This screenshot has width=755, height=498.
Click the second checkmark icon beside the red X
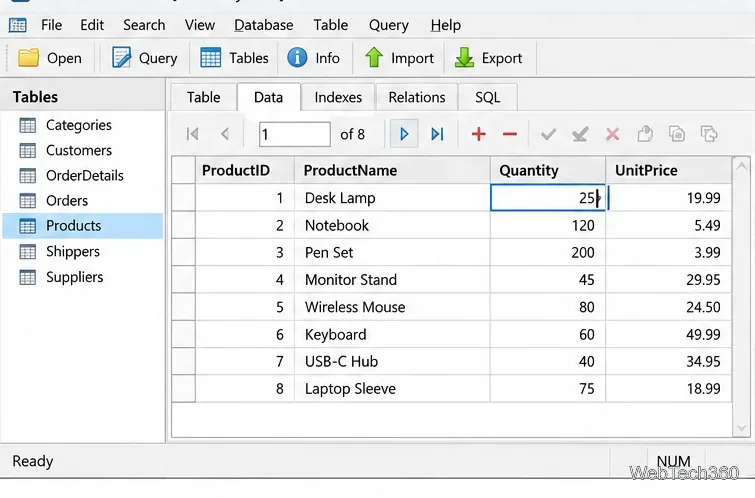click(580, 134)
